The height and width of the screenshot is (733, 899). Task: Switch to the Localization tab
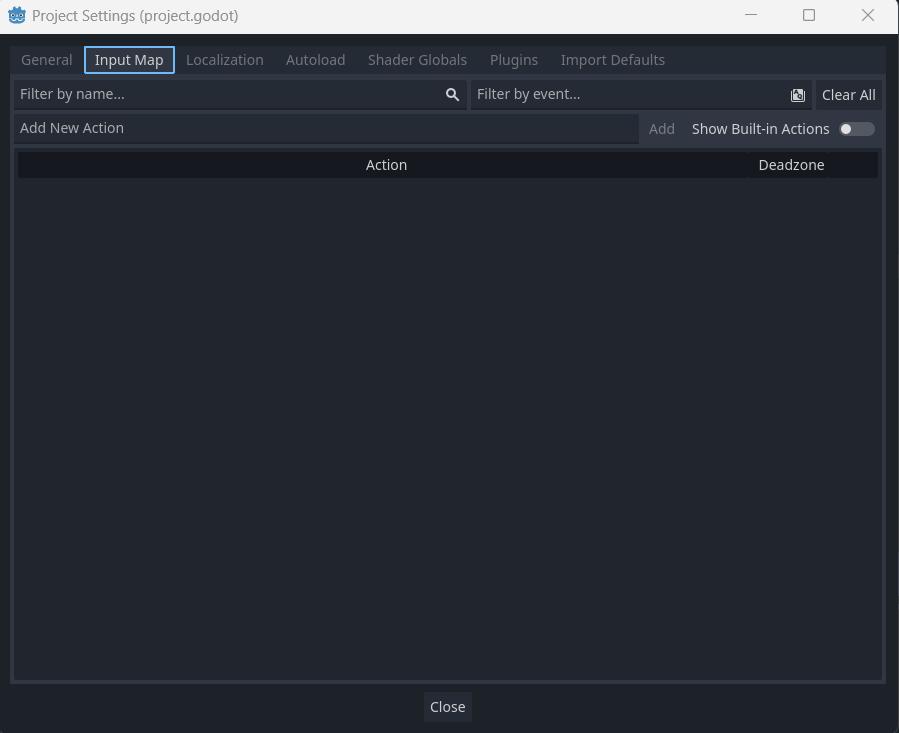(x=225, y=60)
